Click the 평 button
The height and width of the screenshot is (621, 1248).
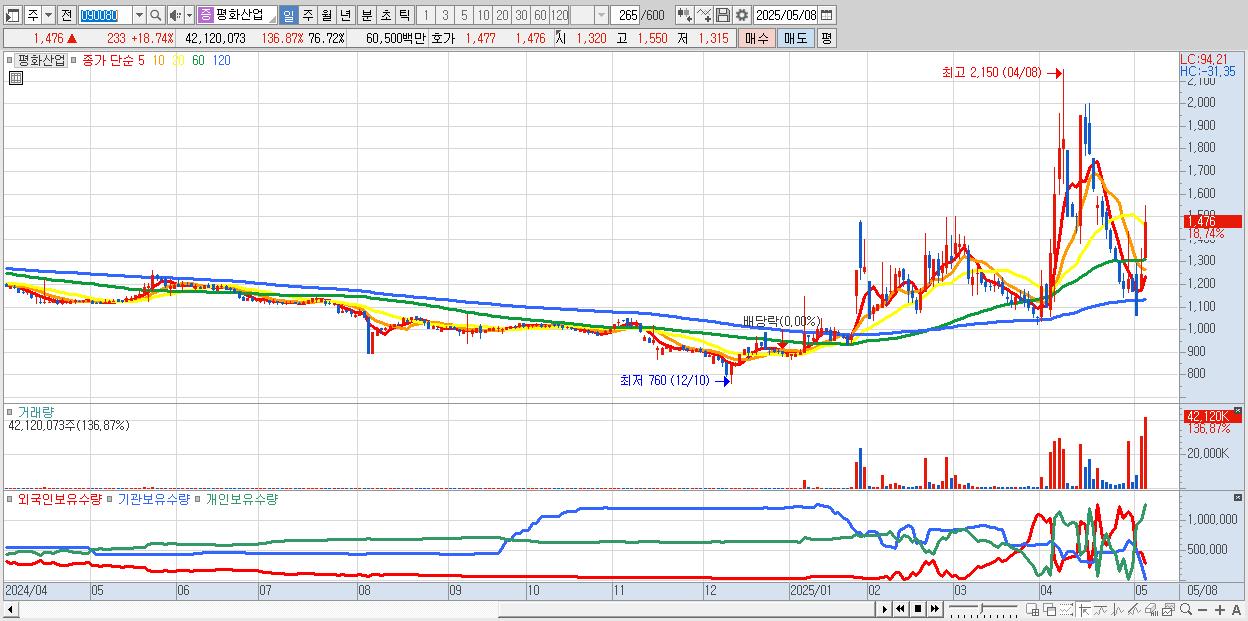(x=826, y=38)
